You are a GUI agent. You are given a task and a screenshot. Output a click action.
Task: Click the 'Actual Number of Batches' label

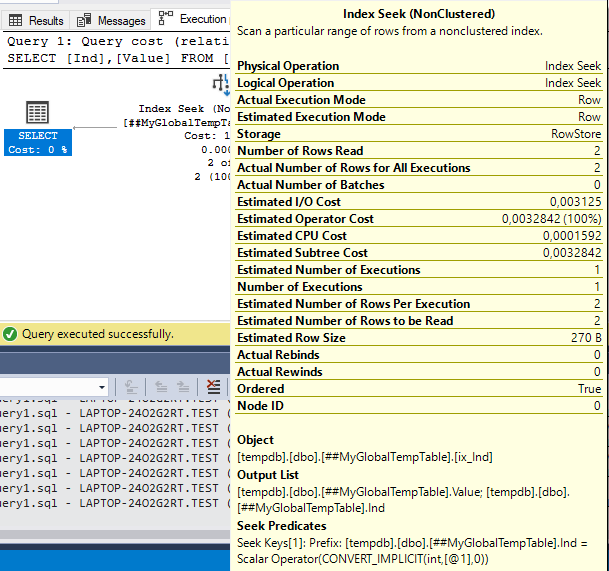[310, 185]
